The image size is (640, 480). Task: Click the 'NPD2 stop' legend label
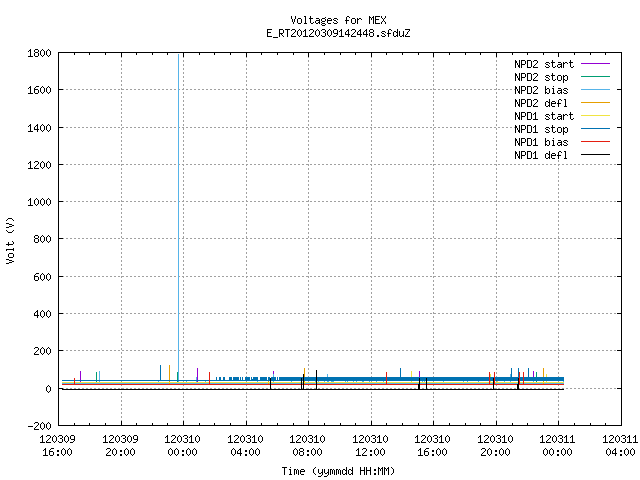point(541,77)
